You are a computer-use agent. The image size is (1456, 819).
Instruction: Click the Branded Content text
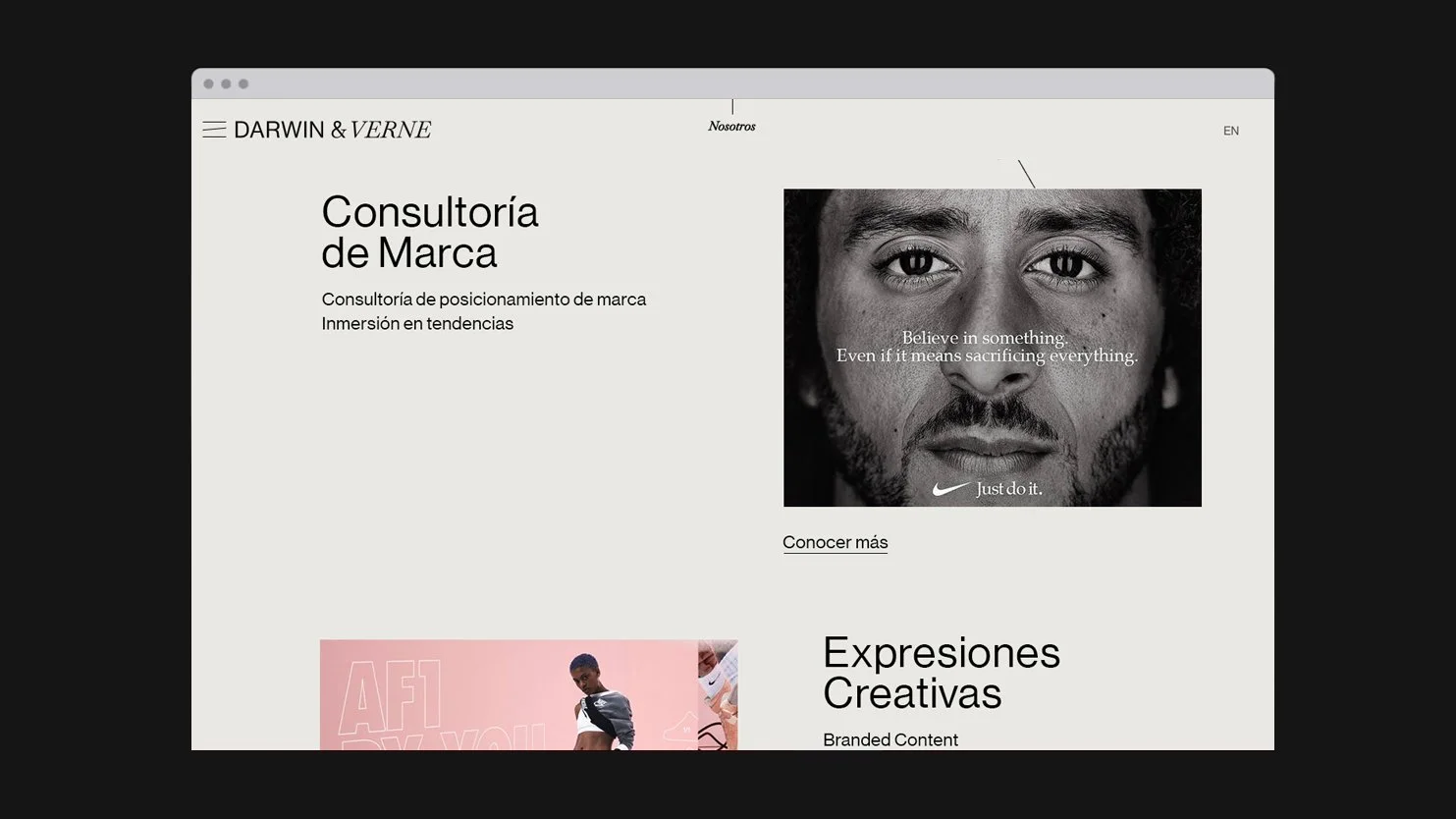click(x=890, y=739)
